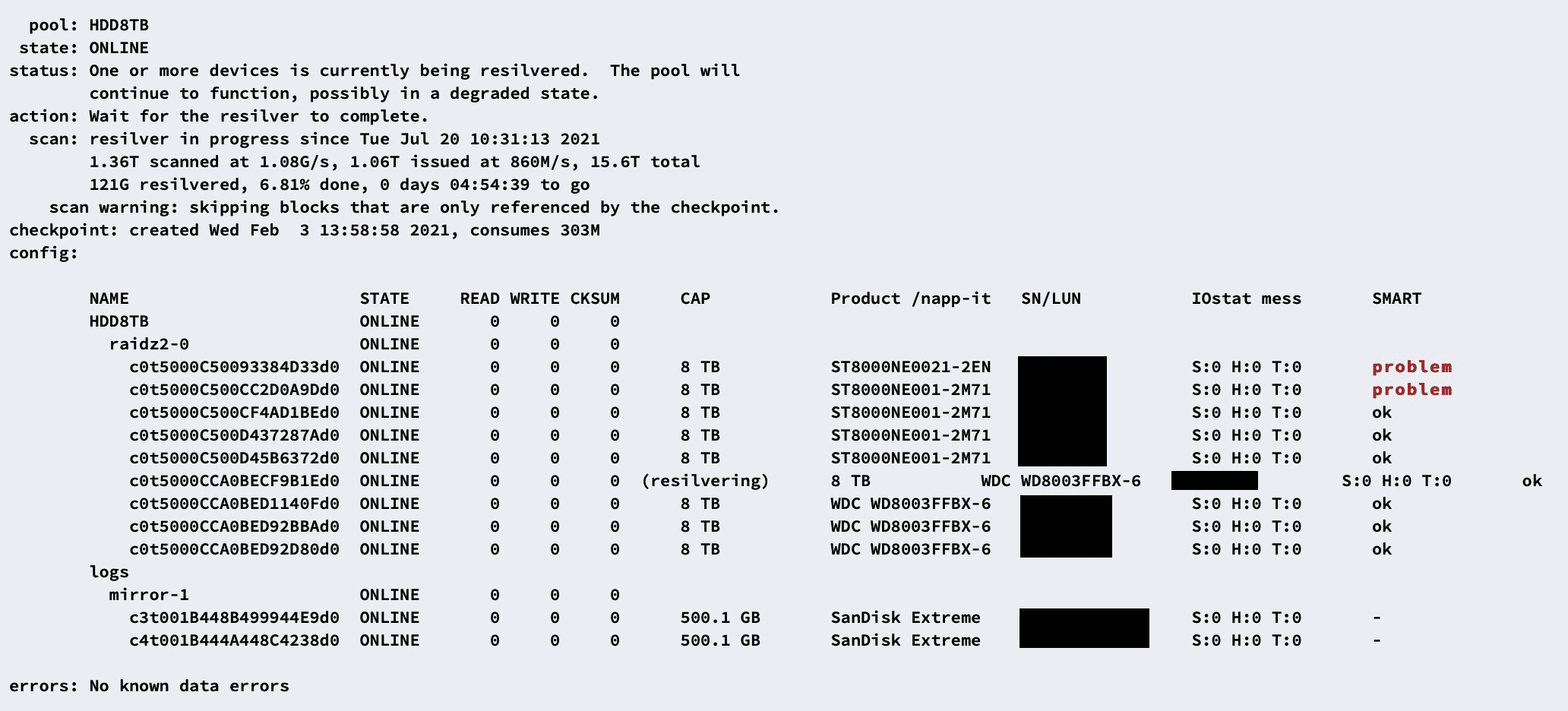
Task: Click 'config:' section label
Action: click(43, 253)
